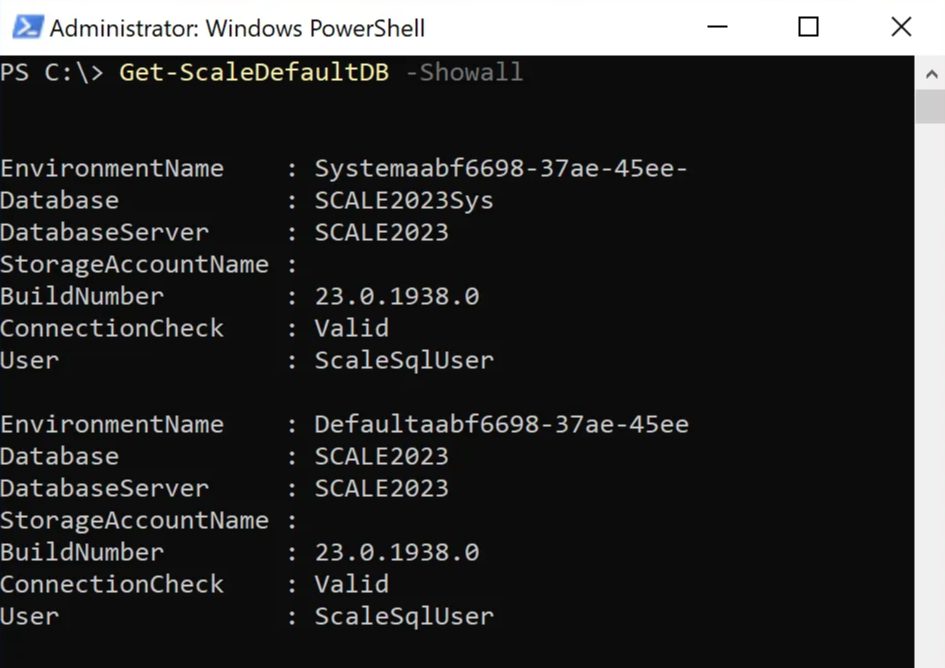This screenshot has width=945, height=668.
Task: Click the window title 'Administrator: Windows PowerShell'
Action: [236, 28]
